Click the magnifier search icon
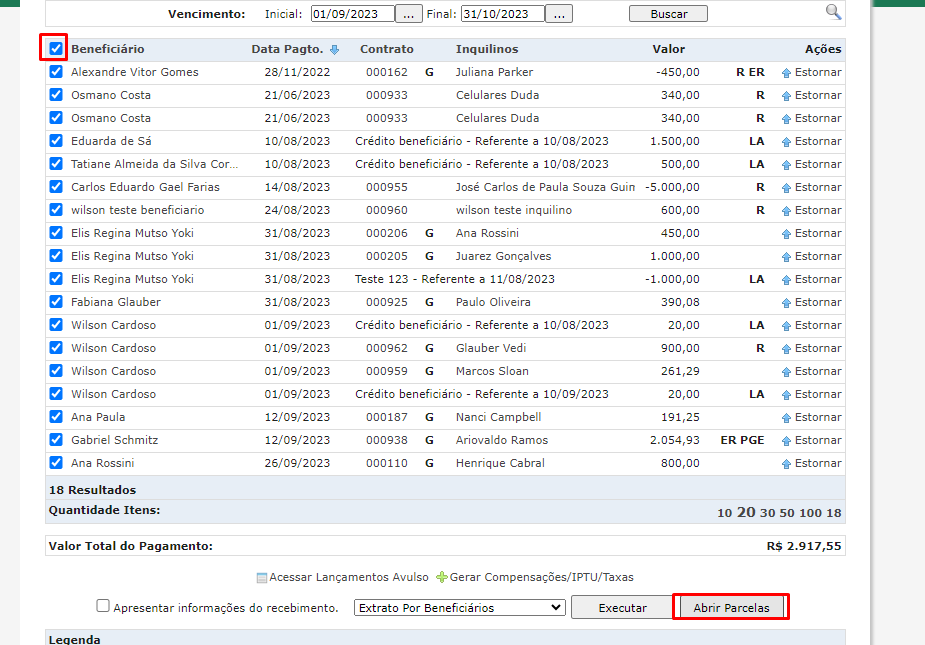This screenshot has height=645, width=925. 833,12
